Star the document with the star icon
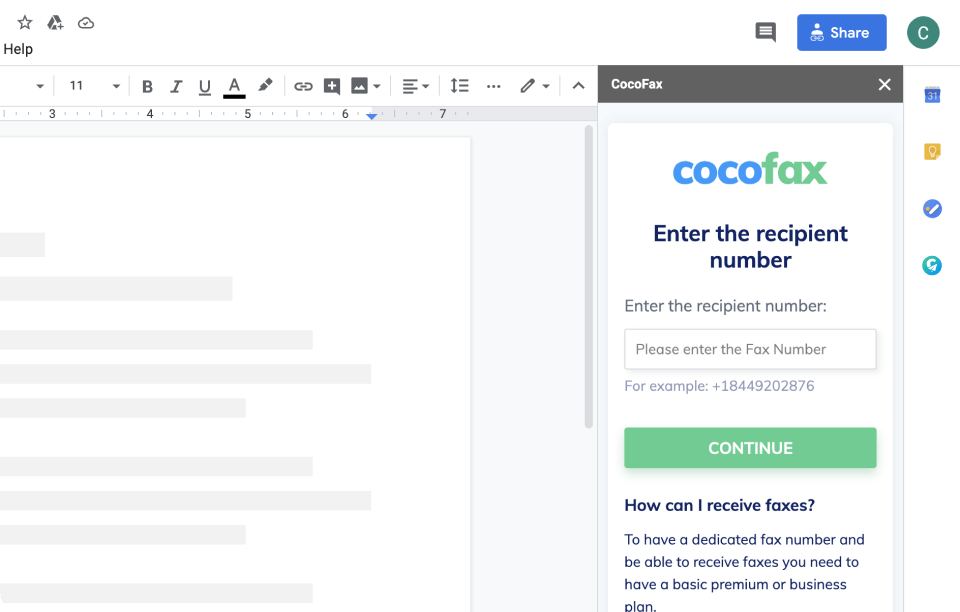The width and height of the screenshot is (960, 612). [24, 23]
